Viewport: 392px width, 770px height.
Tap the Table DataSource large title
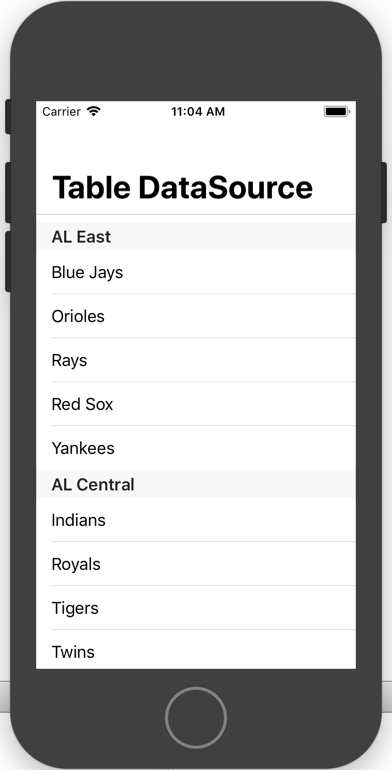coord(182,187)
